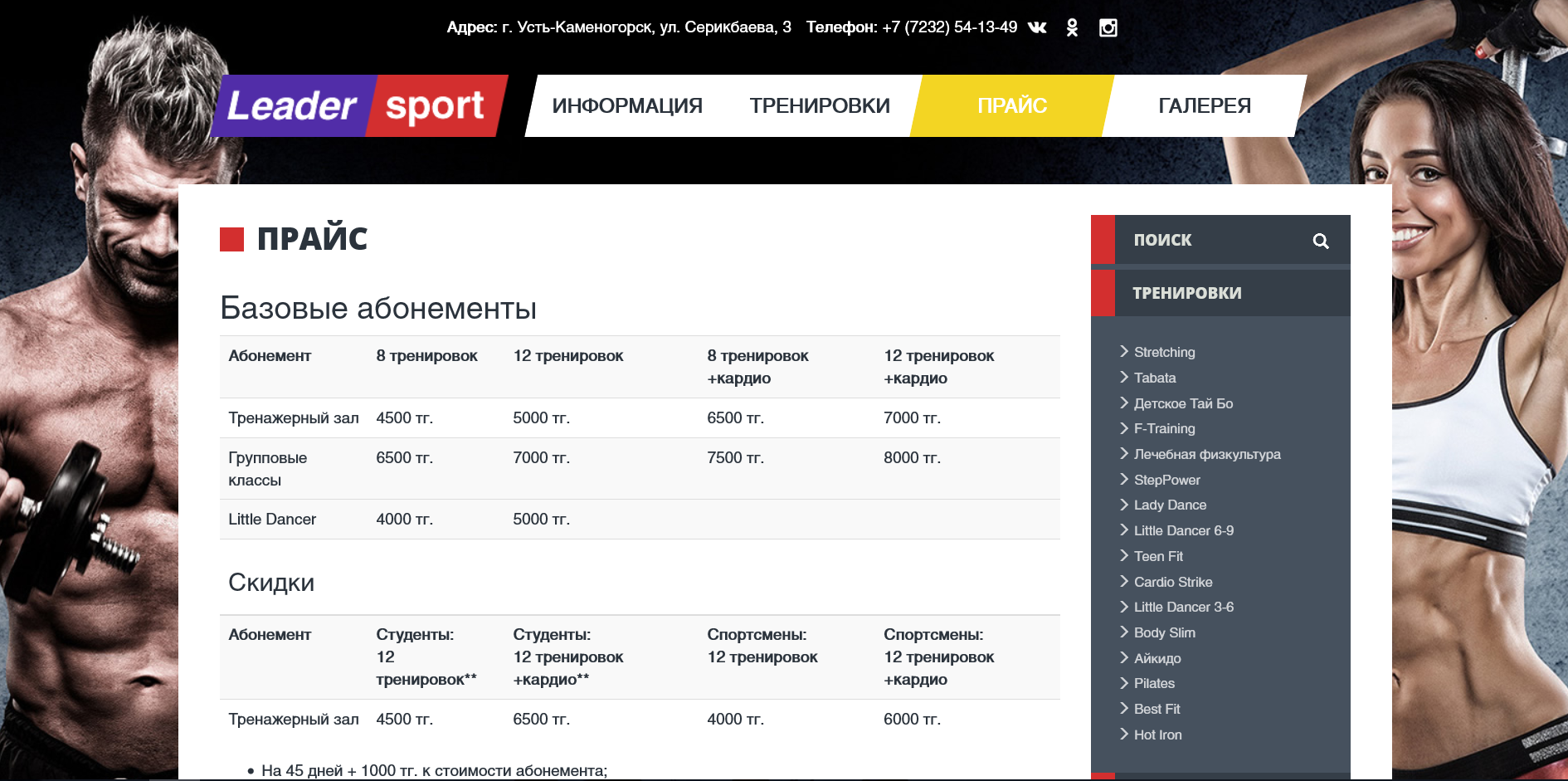Open the Лечебная физкультура link
This screenshot has width=1568, height=781.
(1207, 454)
